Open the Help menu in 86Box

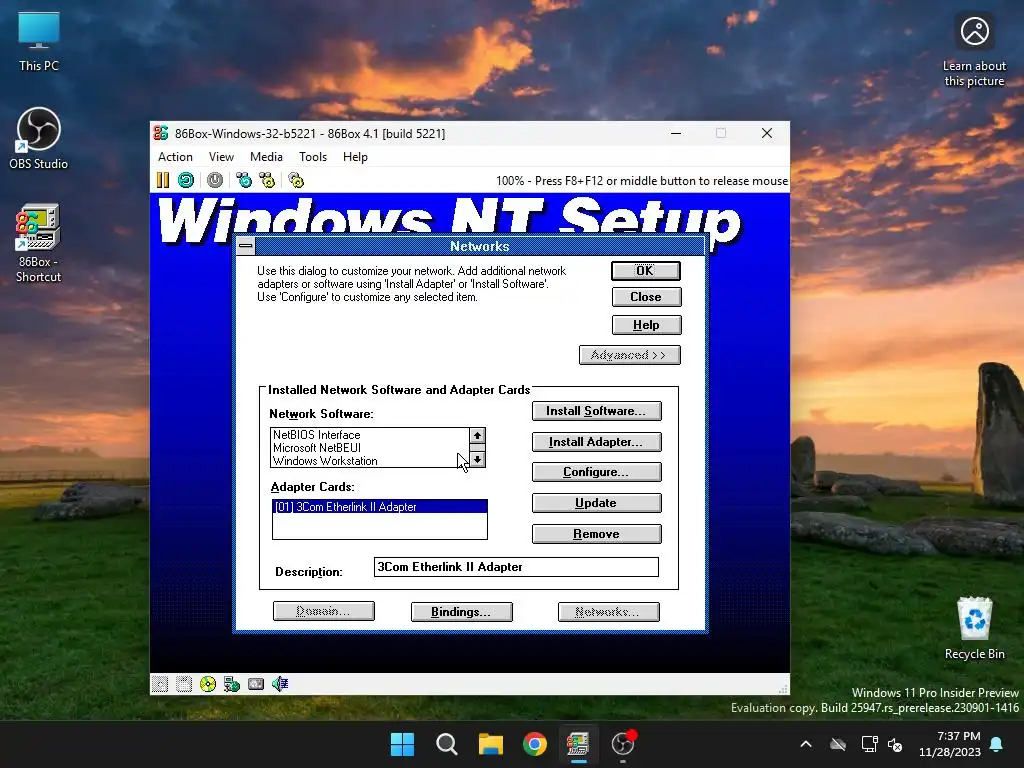[x=355, y=157]
